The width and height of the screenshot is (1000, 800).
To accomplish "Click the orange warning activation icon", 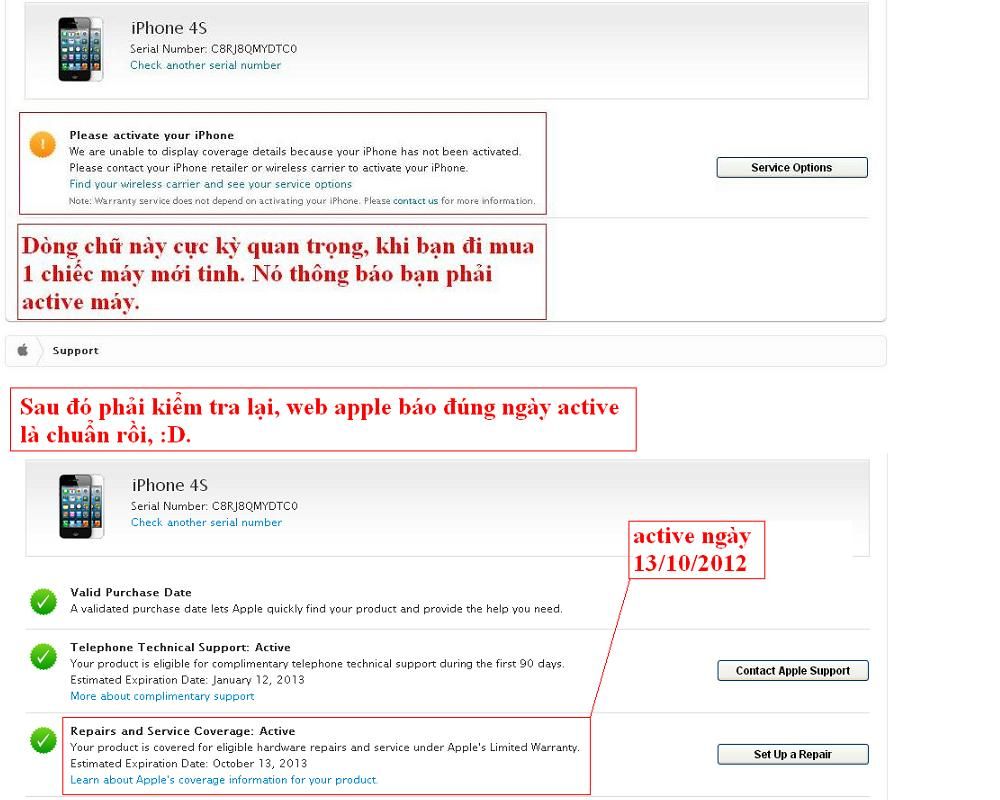I will click(x=43, y=144).
